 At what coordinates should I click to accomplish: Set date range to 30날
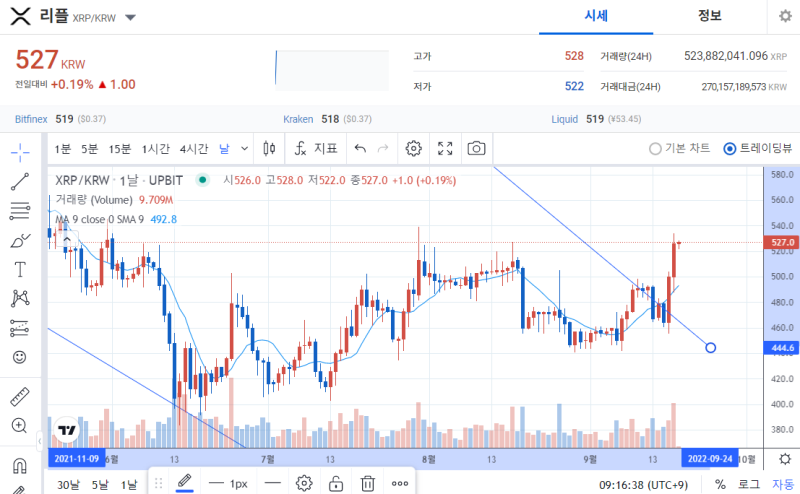tap(68, 484)
